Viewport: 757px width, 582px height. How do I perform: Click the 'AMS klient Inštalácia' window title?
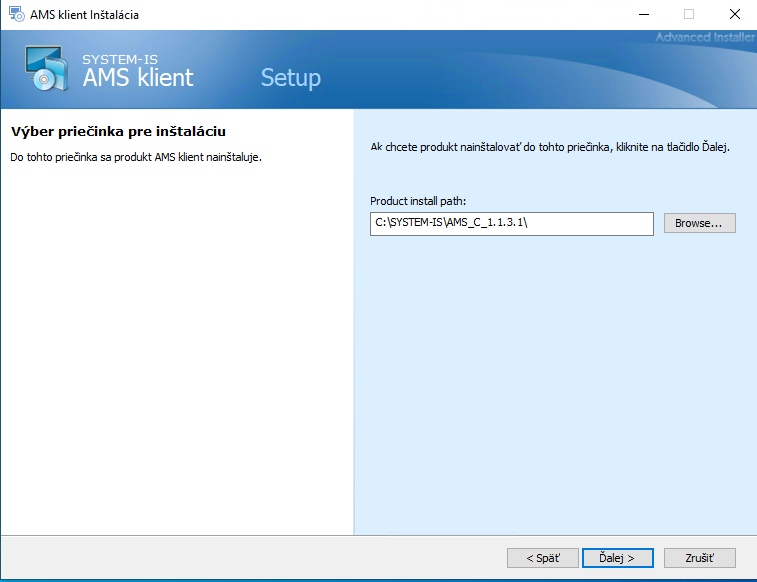coord(84,15)
